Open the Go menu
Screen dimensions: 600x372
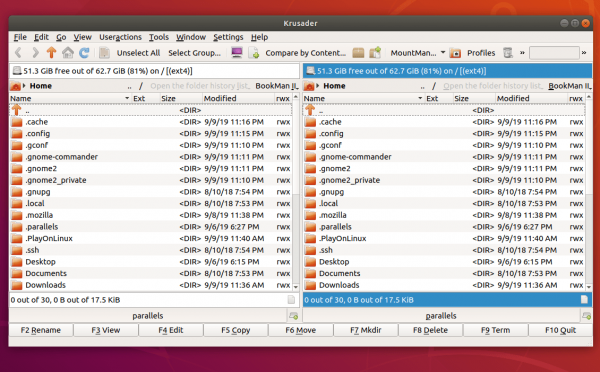click(x=61, y=37)
